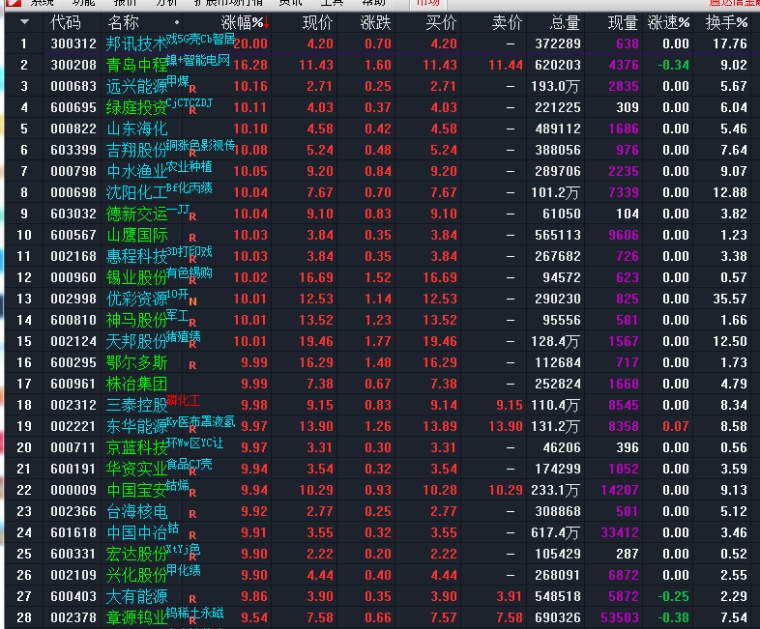Click R marker in 绿庭投资 row
The width and height of the screenshot is (760, 629).
192,110
